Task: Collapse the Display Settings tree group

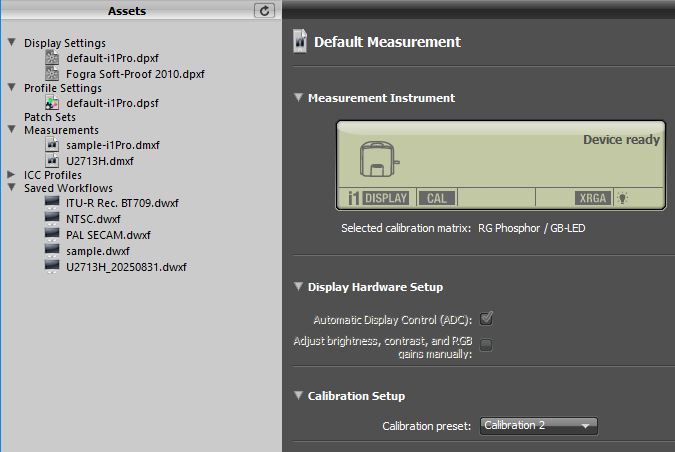Action: point(11,43)
